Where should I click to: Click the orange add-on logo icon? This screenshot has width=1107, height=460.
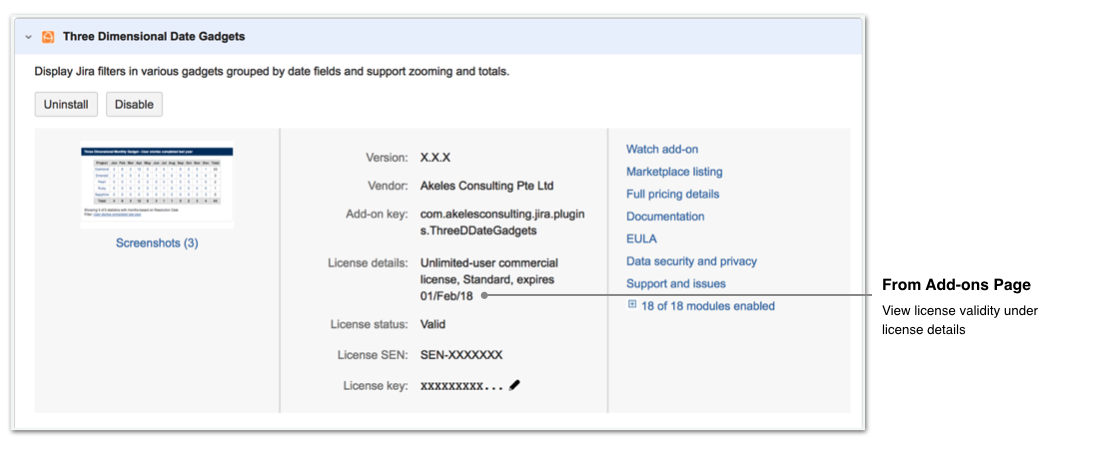point(47,37)
